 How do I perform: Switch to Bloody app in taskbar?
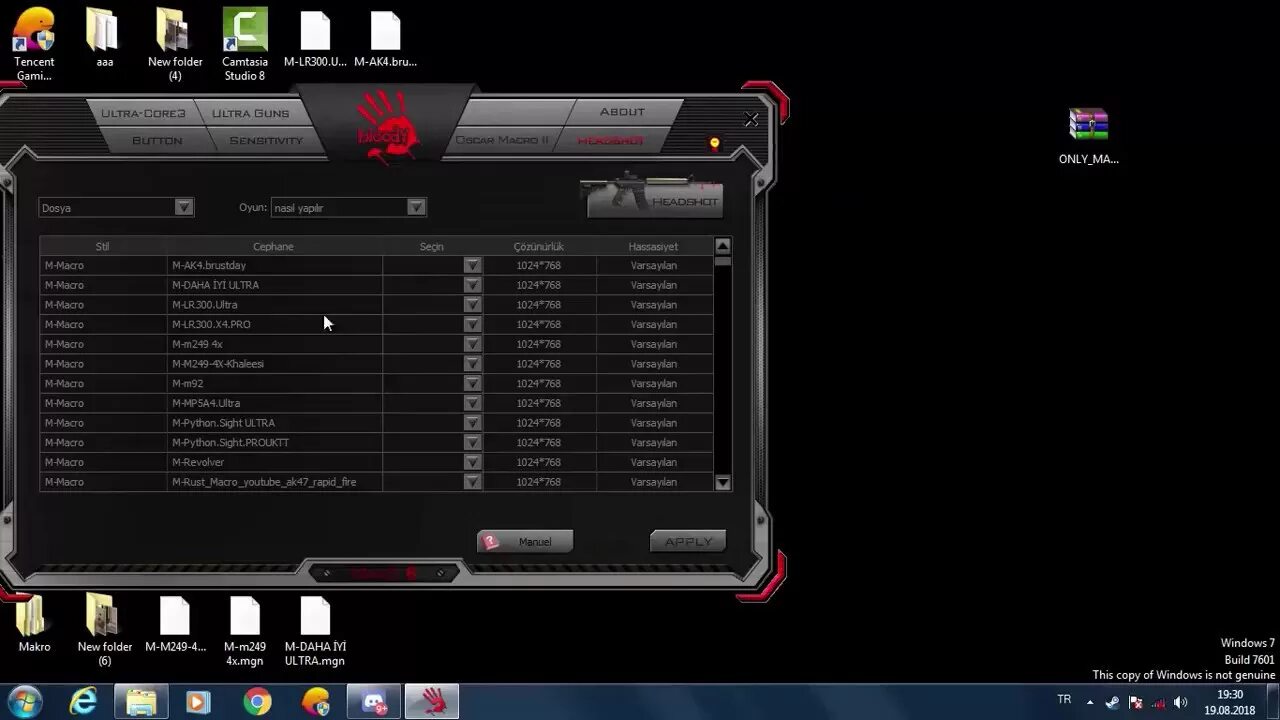tap(432, 703)
